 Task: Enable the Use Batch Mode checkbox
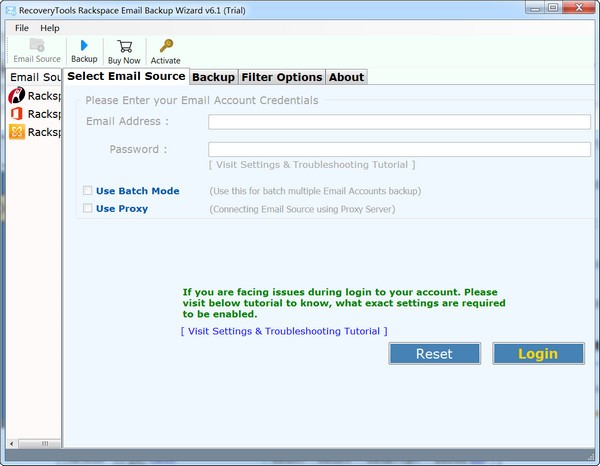click(x=88, y=191)
